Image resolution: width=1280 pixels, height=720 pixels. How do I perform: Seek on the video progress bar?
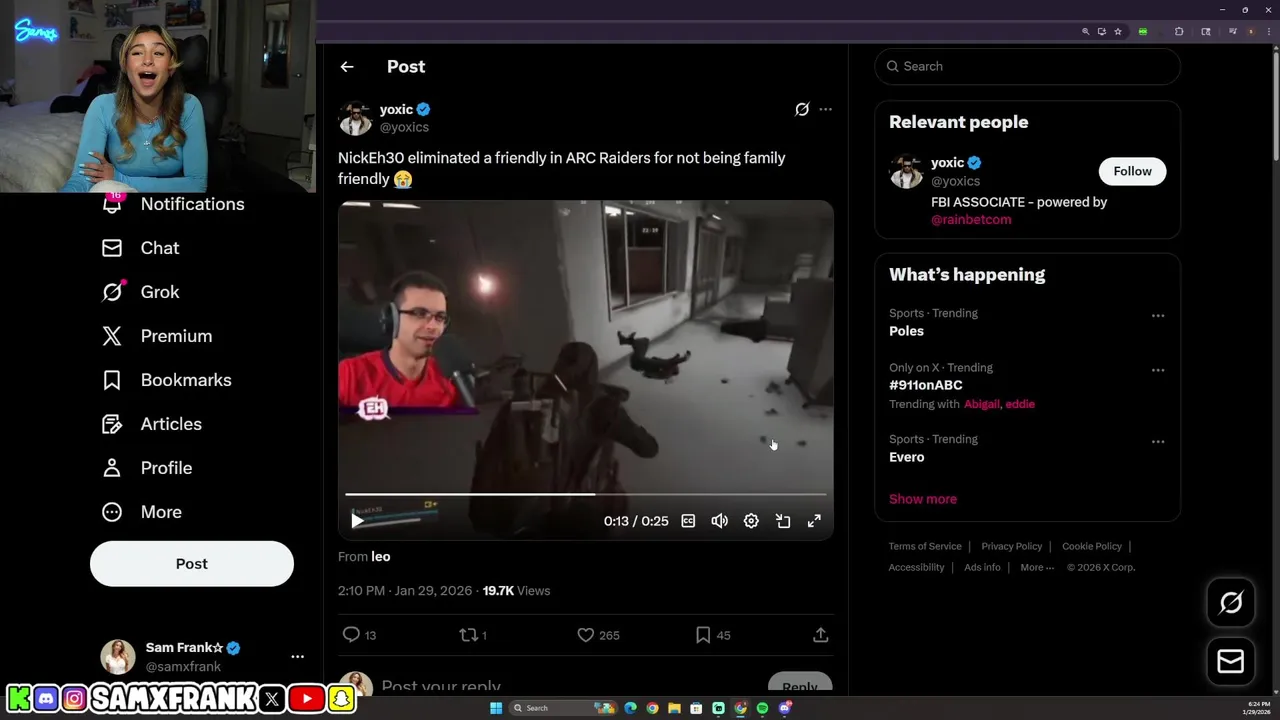pos(586,494)
